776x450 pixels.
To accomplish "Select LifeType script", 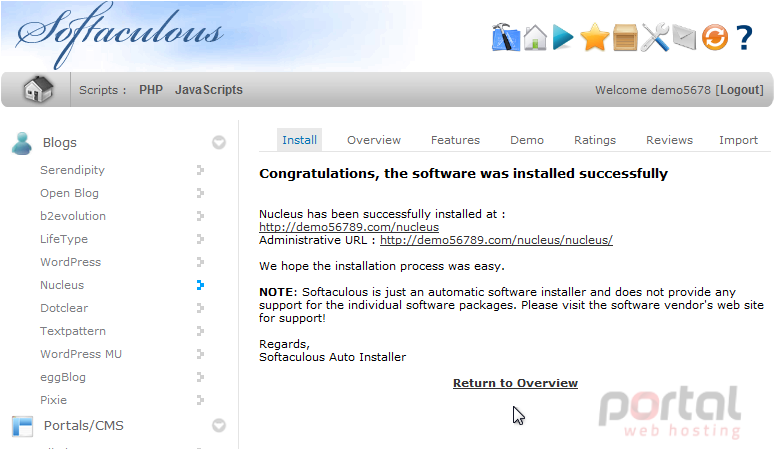I will tap(64, 239).
